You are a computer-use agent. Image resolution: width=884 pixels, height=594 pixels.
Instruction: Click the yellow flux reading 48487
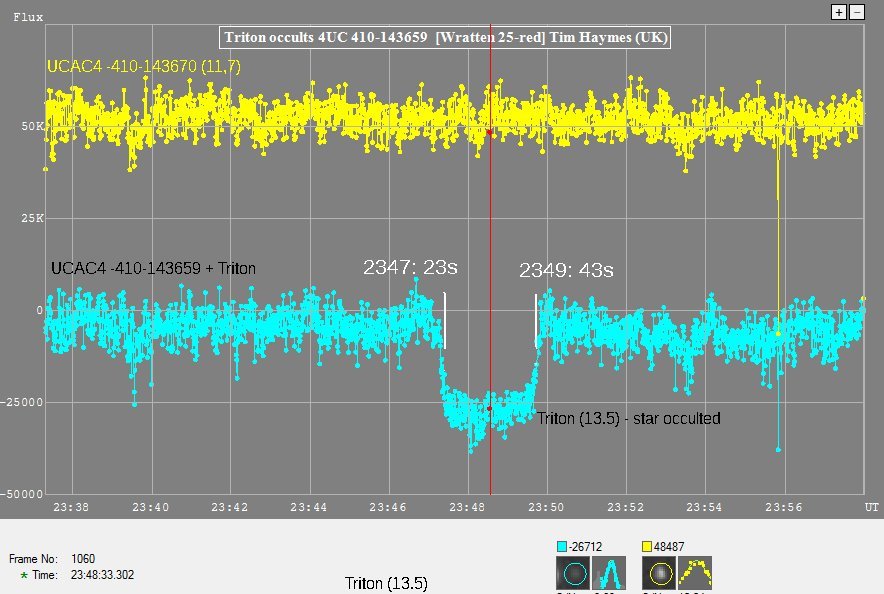tap(669, 547)
